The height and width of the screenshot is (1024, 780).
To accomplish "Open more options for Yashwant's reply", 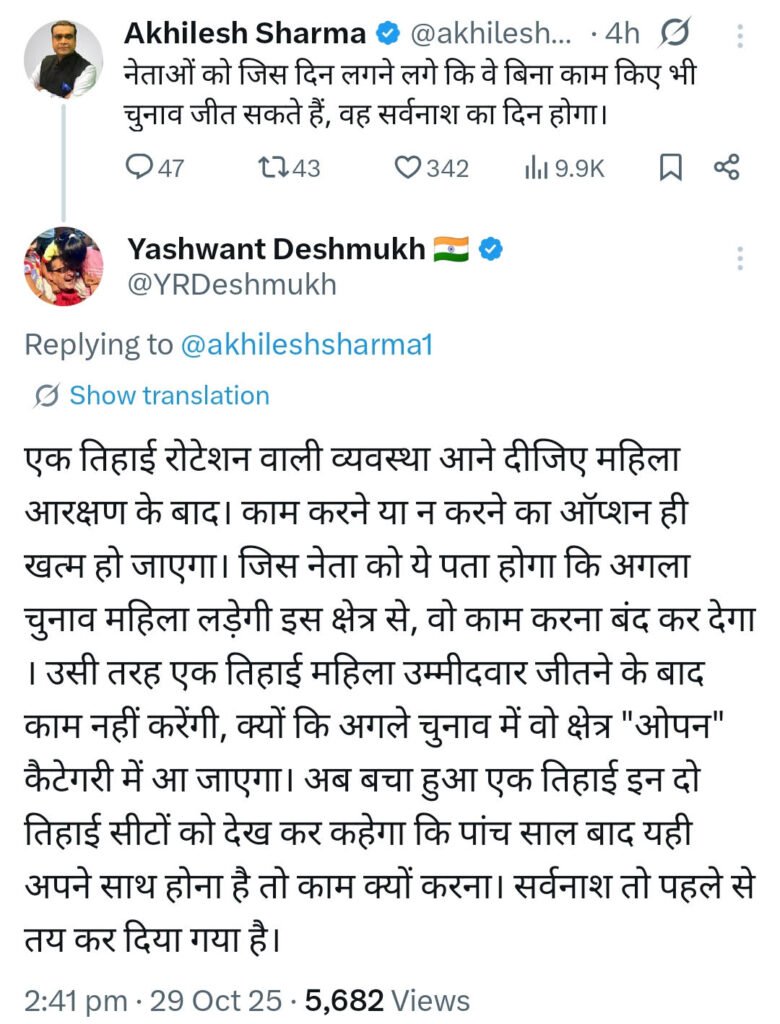I will [740, 259].
